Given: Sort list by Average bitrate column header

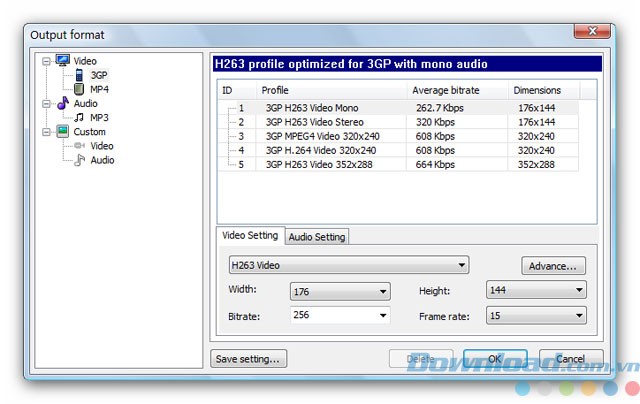Looking at the screenshot, I should (x=444, y=90).
